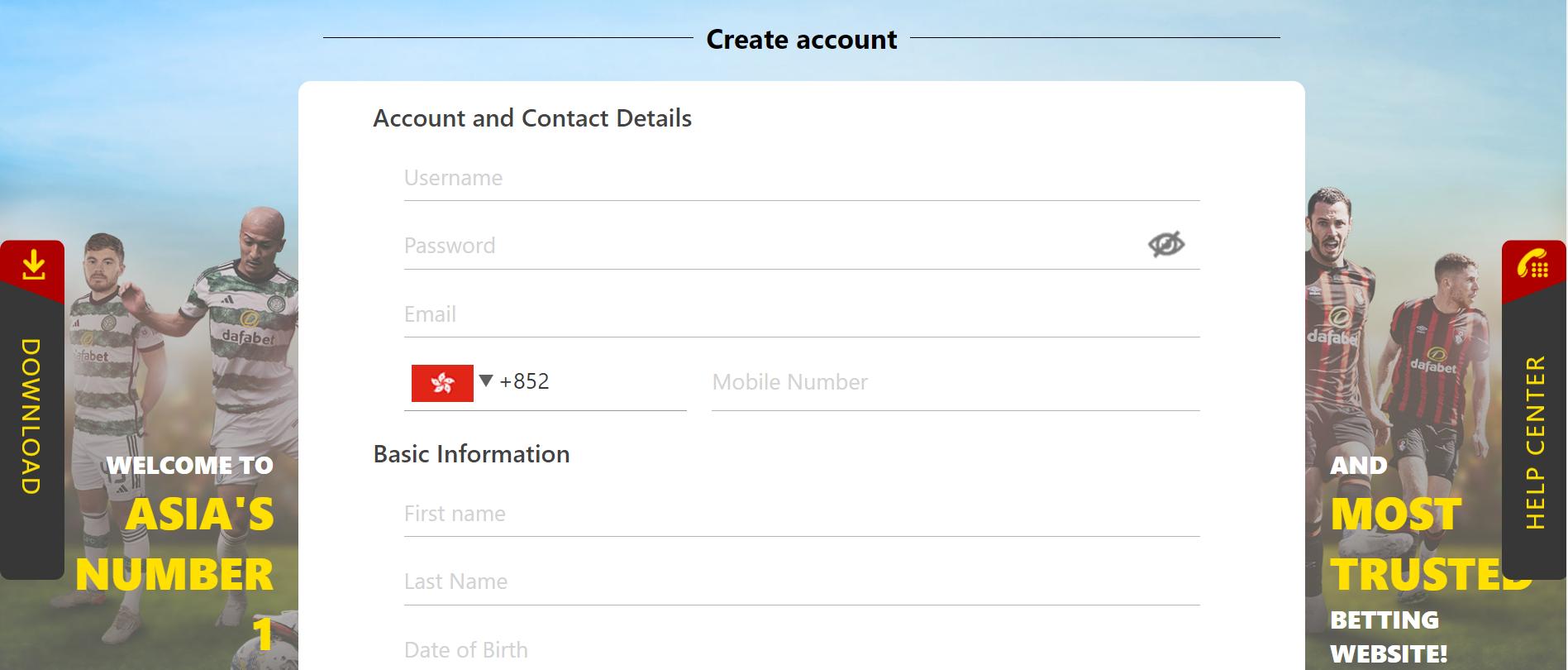The image size is (1568, 670).
Task: Click the download arrow icon
Action: click(x=33, y=266)
